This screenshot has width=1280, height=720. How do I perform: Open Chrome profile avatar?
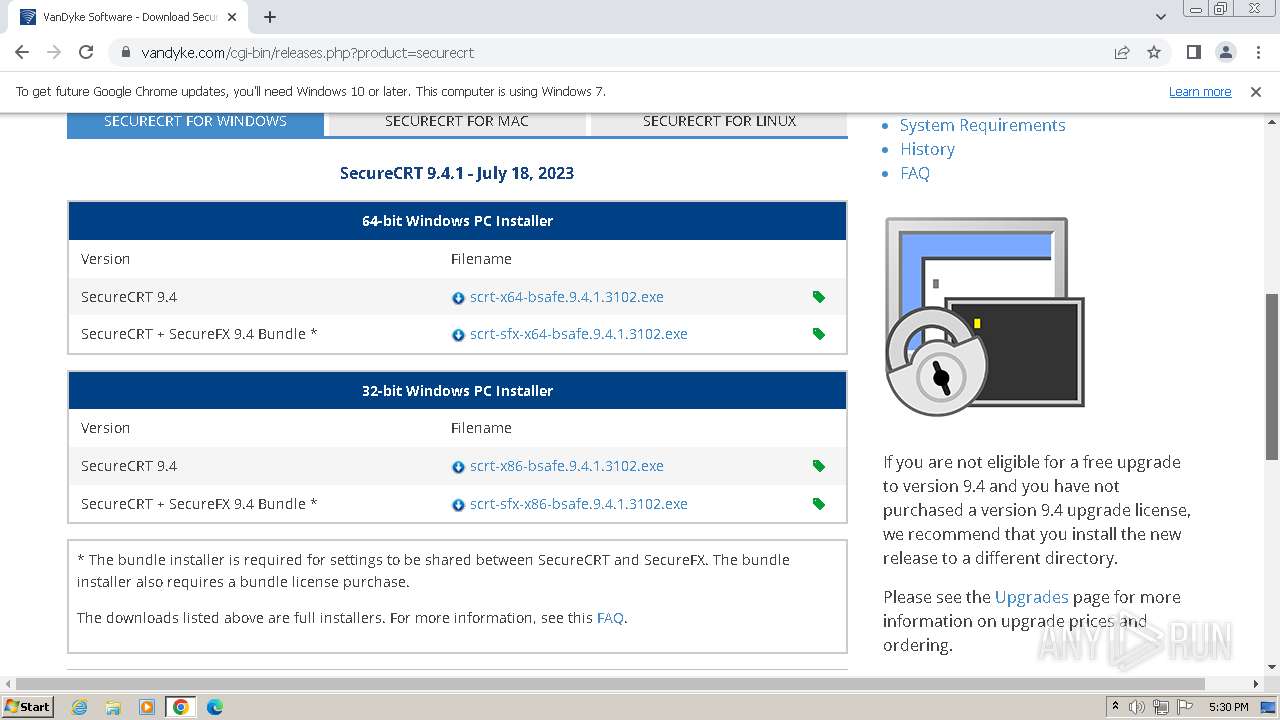coord(1225,52)
